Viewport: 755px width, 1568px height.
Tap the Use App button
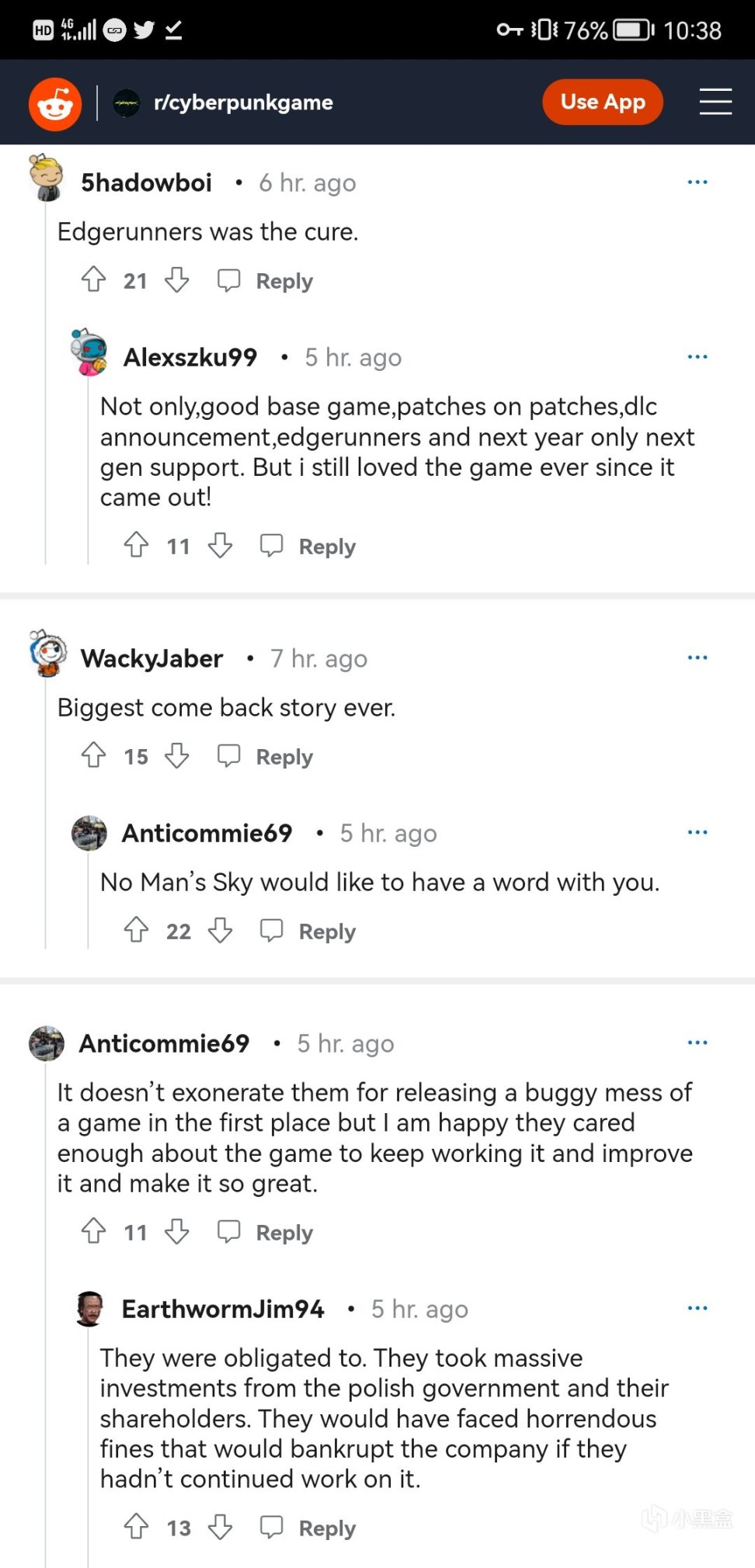602,102
